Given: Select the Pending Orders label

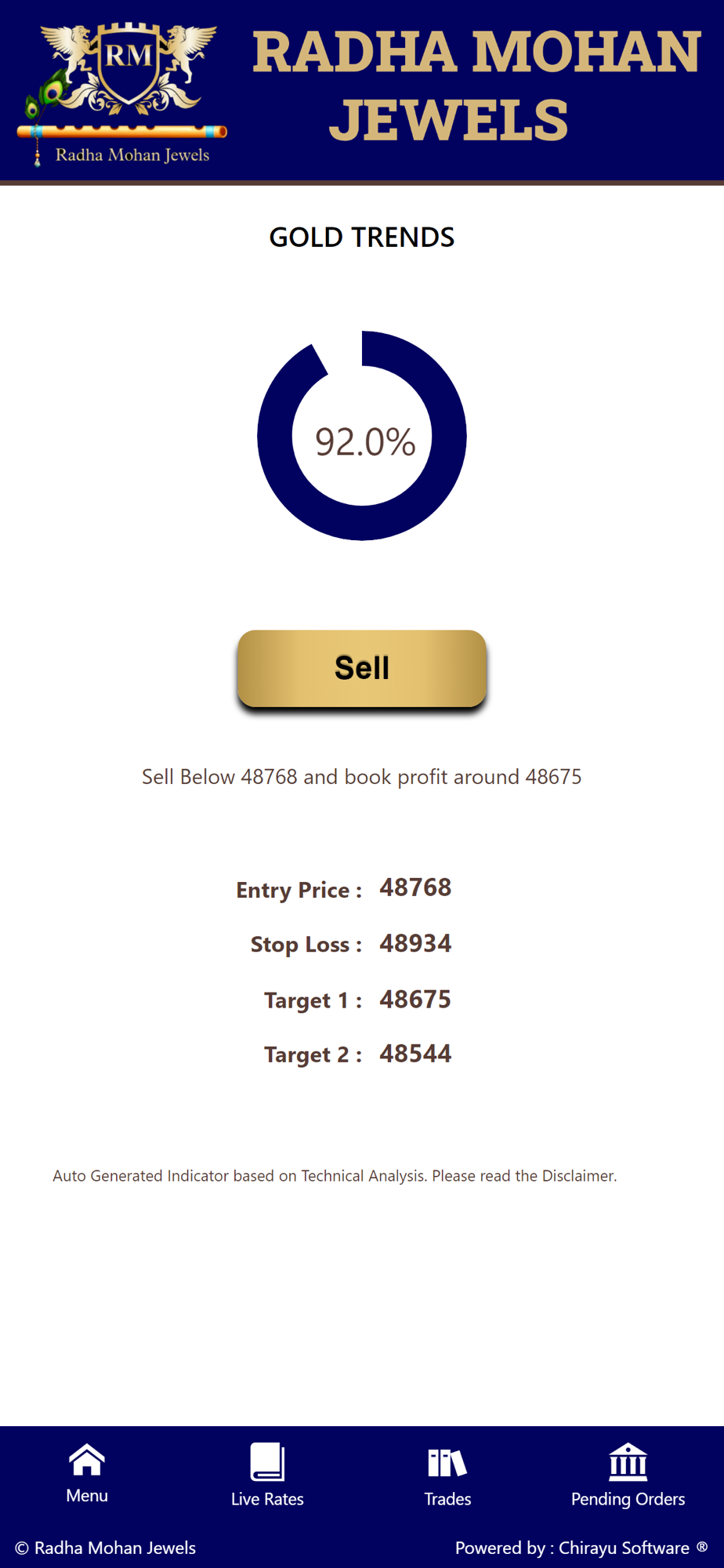Looking at the screenshot, I should click(628, 1499).
